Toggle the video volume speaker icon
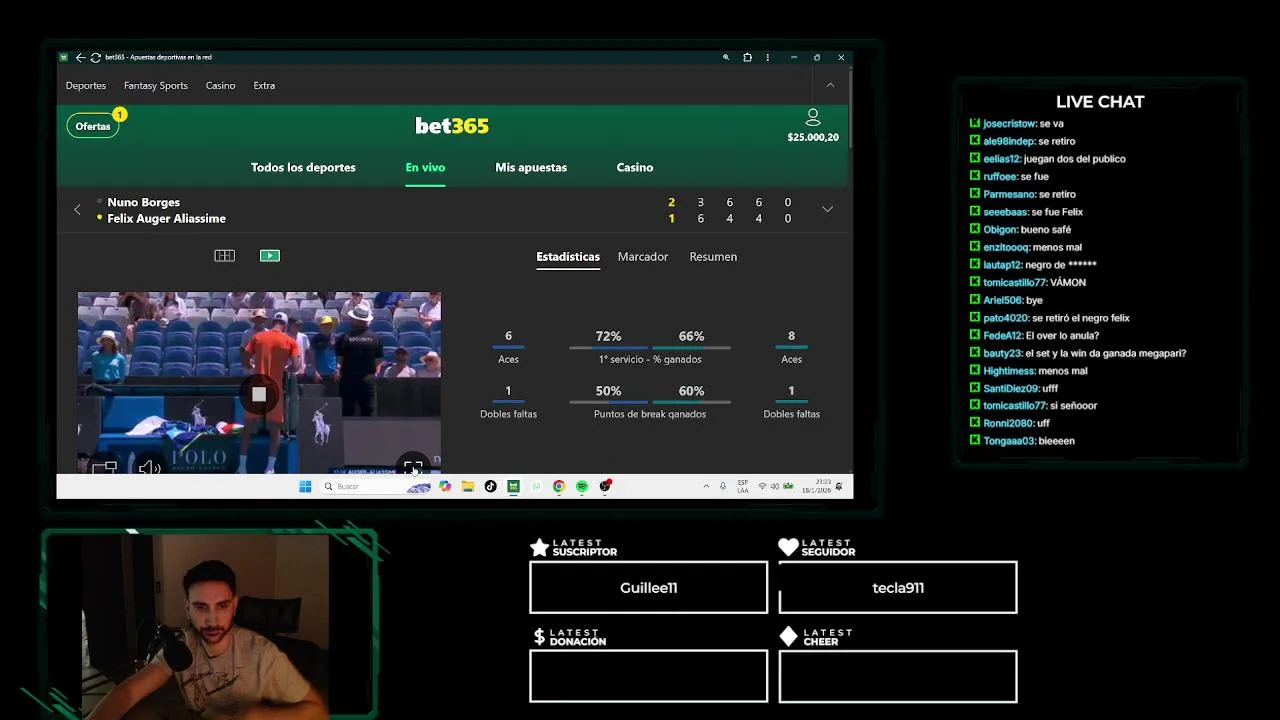 [149, 467]
